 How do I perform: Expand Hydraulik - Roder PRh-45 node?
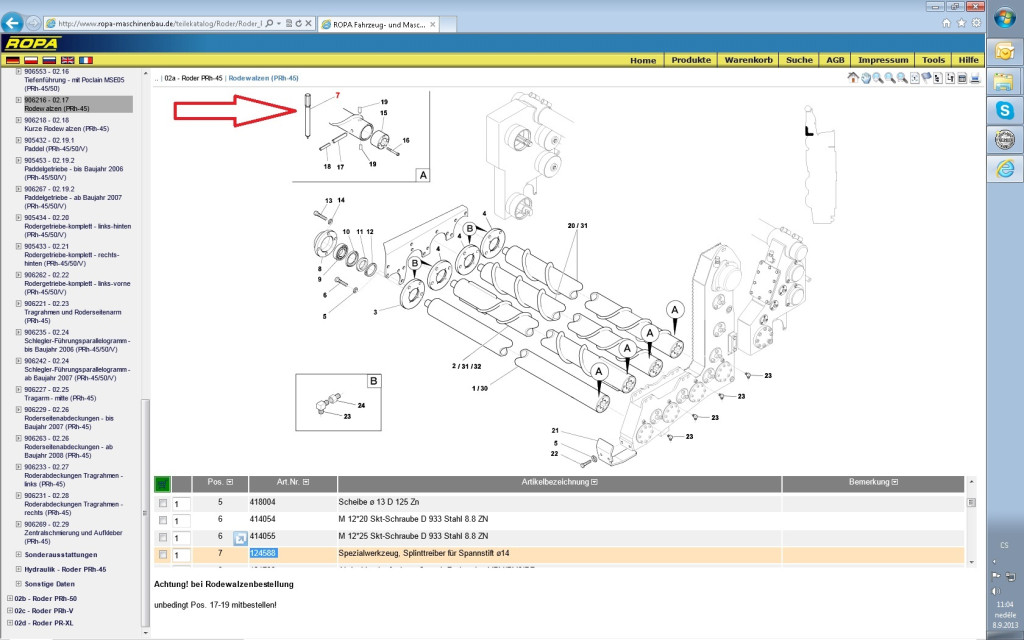coord(18,569)
